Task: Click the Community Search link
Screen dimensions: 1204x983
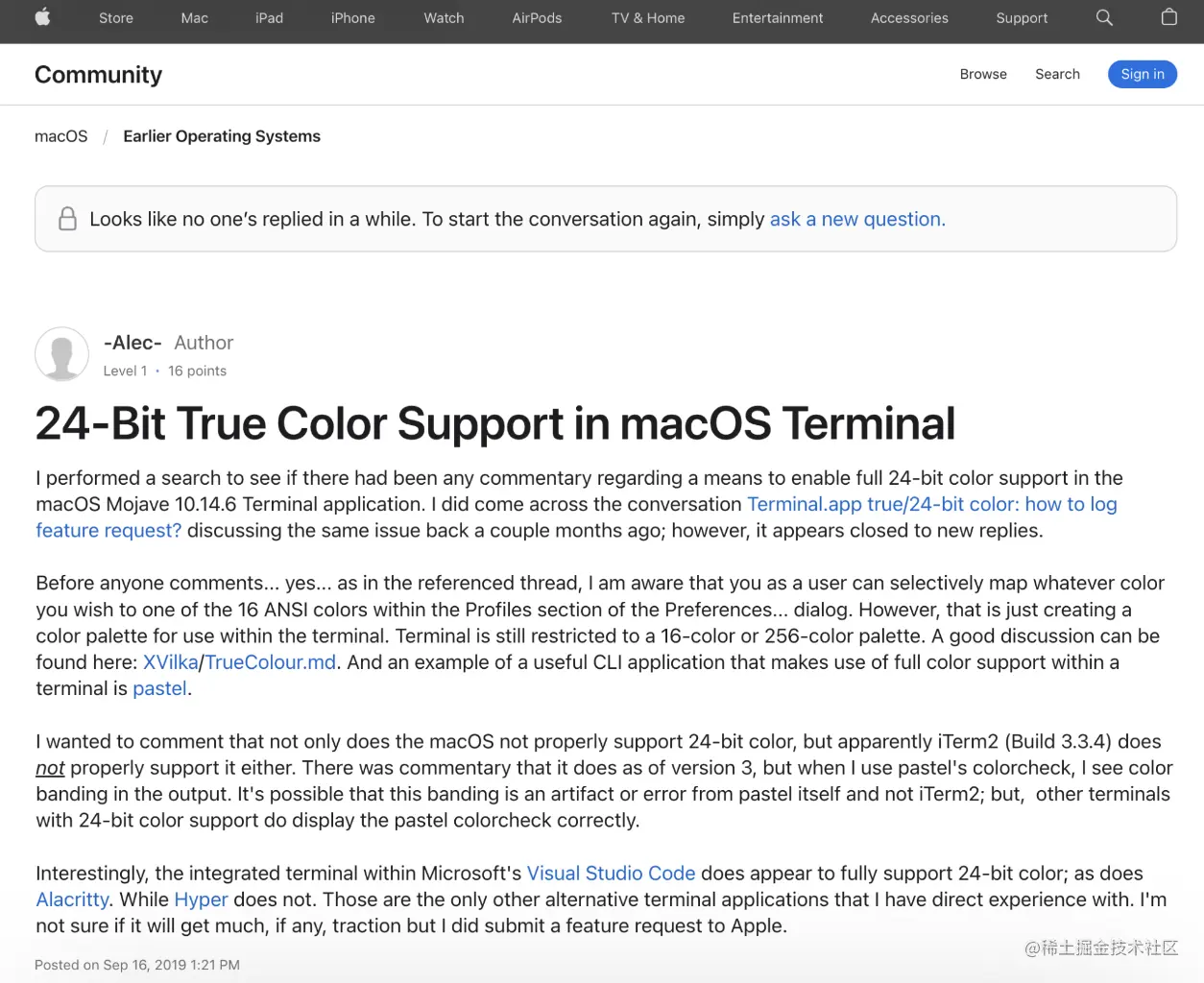Action: [x=1057, y=74]
